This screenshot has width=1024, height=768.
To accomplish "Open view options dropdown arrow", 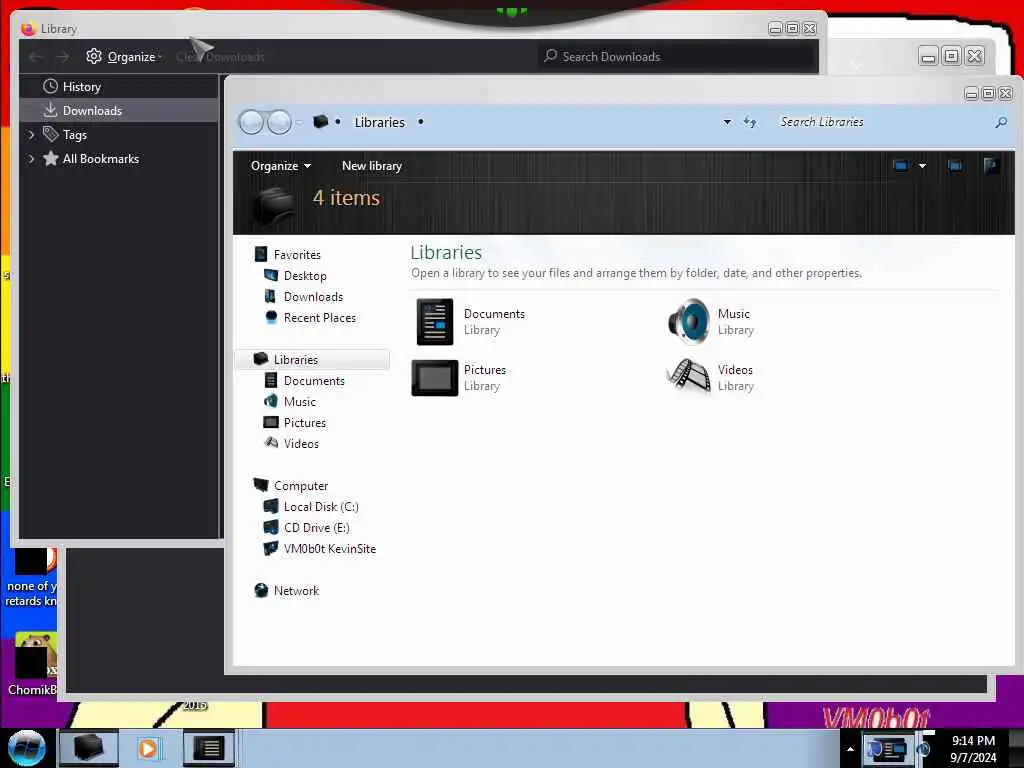I will coord(922,166).
